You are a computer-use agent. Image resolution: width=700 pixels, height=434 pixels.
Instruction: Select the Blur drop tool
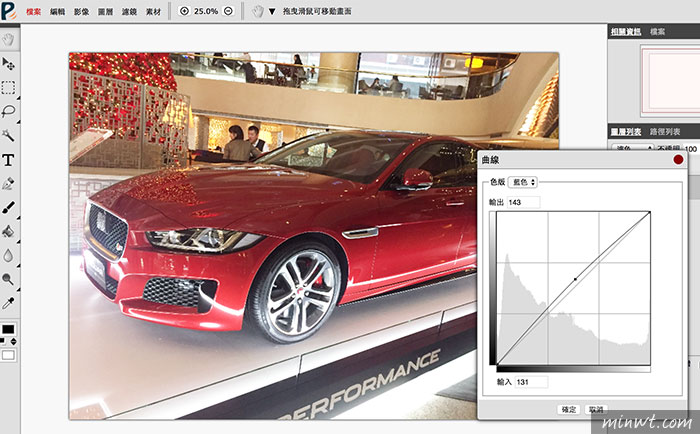pos(8,255)
